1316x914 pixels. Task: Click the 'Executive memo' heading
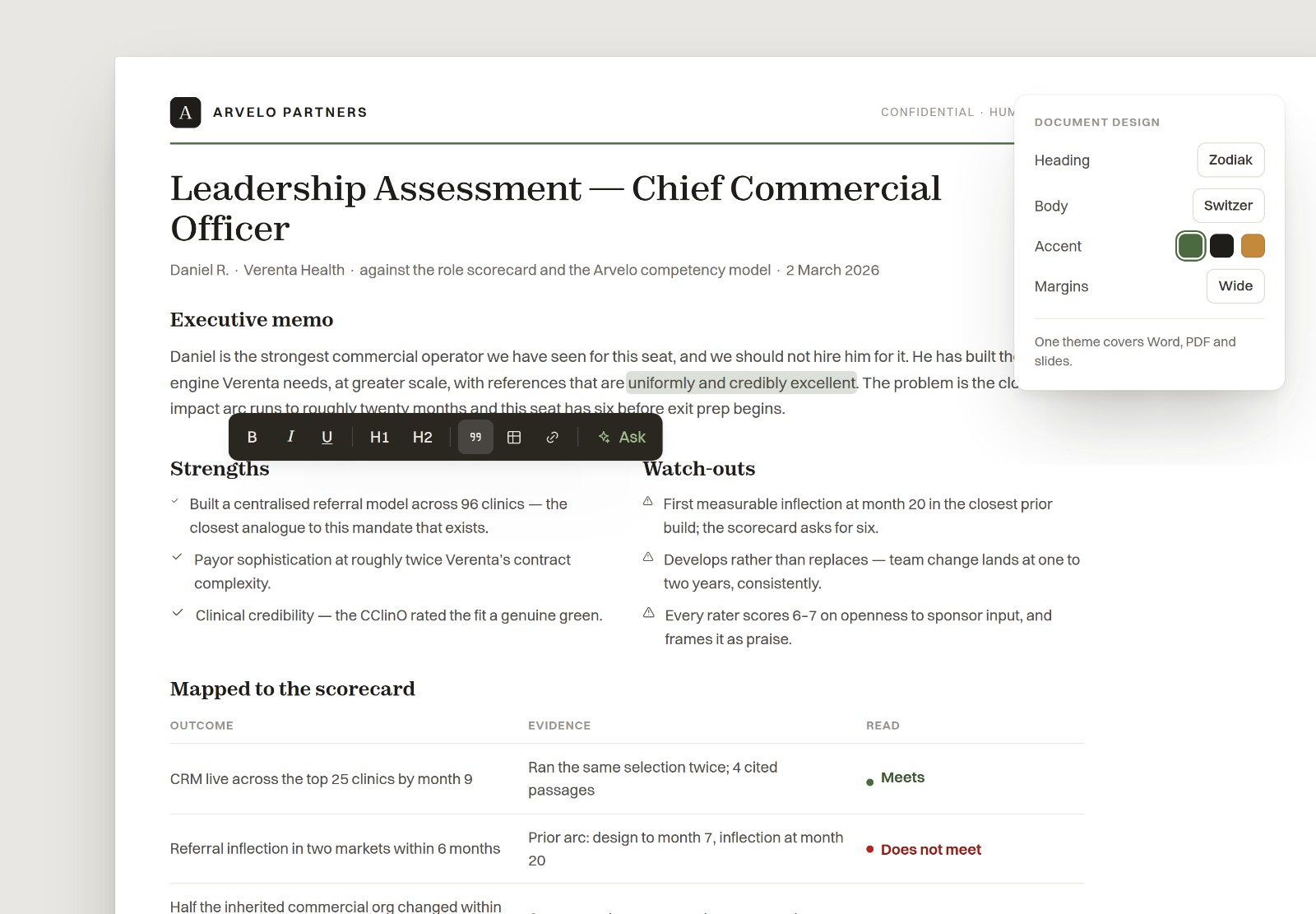pos(252,320)
